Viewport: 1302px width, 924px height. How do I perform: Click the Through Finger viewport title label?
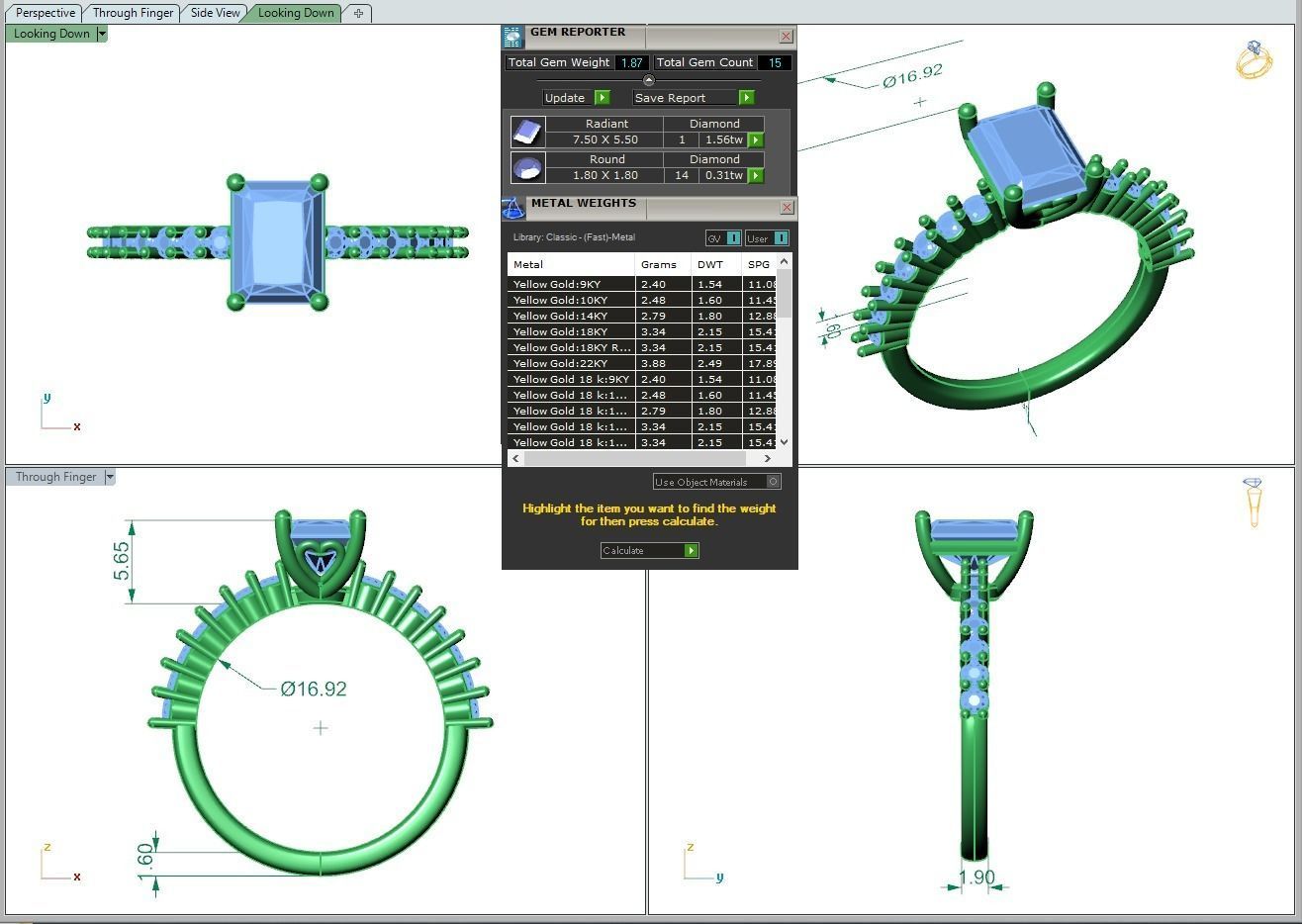pos(55,477)
